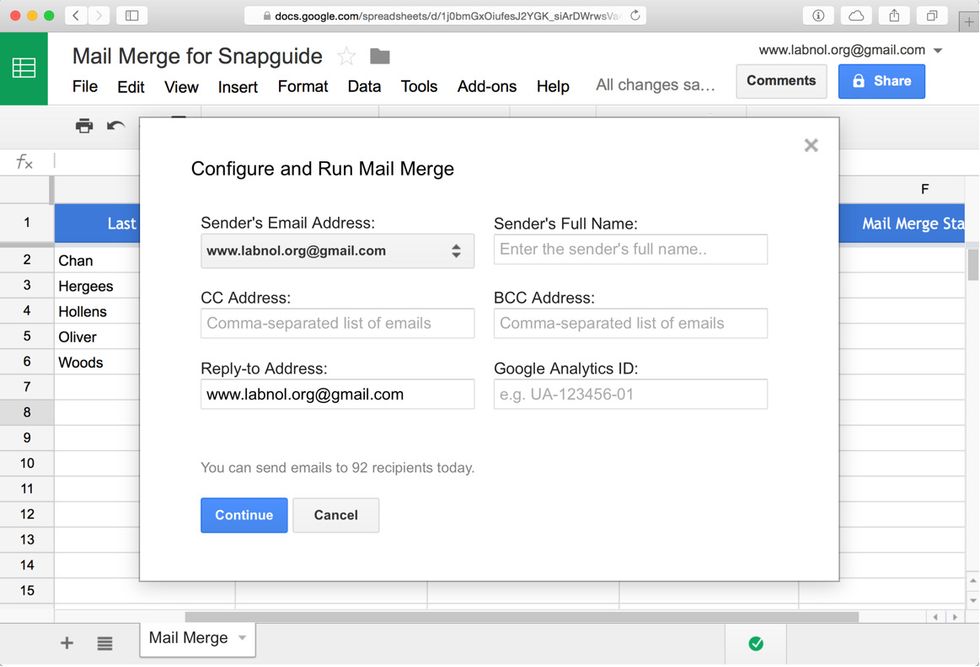Star the Mail Merge for Snapguide spreadsheet

click(345, 56)
